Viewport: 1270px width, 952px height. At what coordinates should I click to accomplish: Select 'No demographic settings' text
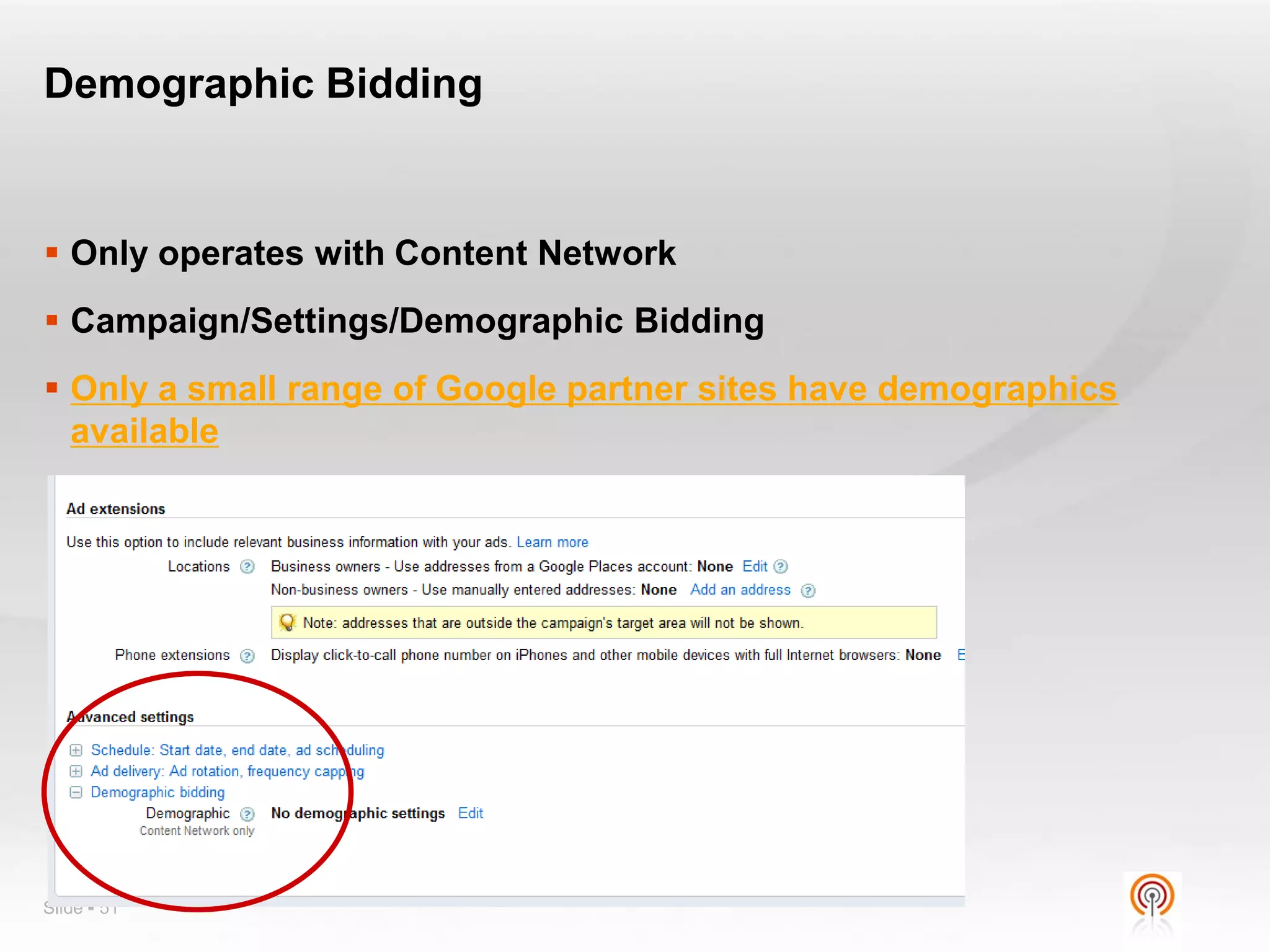click(358, 813)
